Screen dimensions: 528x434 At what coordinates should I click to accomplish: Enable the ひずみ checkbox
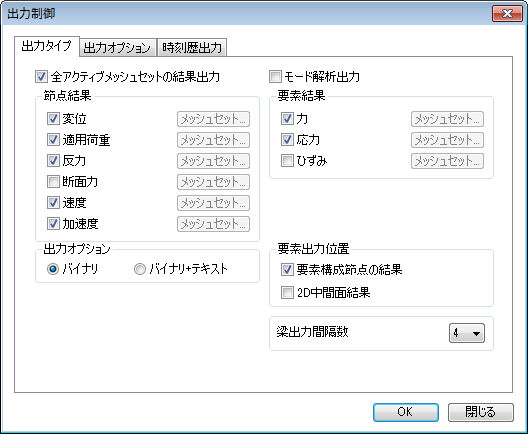click(x=287, y=161)
